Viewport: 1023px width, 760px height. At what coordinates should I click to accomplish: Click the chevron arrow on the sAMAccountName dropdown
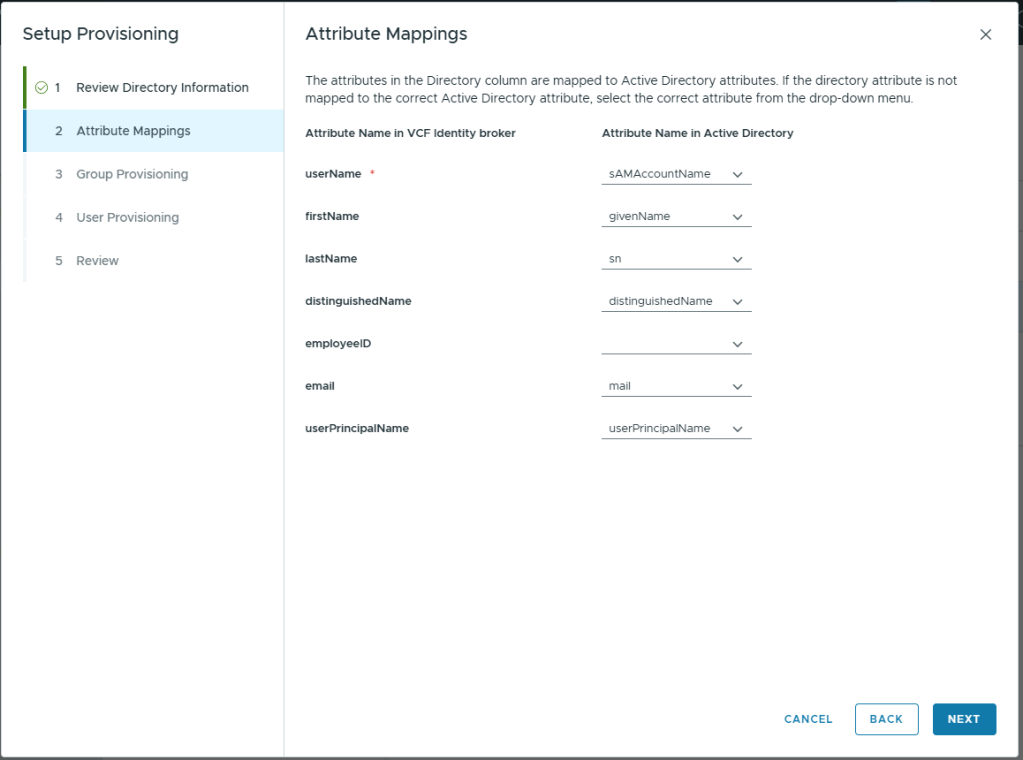click(x=737, y=174)
